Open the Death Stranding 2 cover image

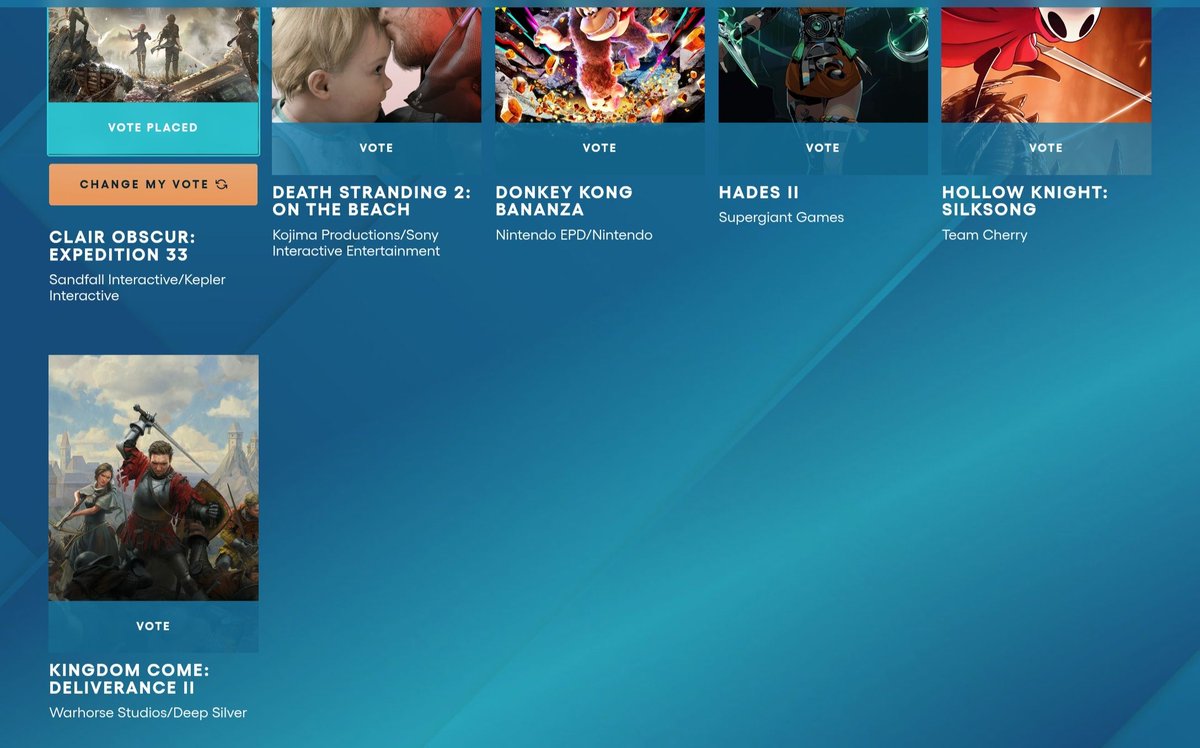376,65
